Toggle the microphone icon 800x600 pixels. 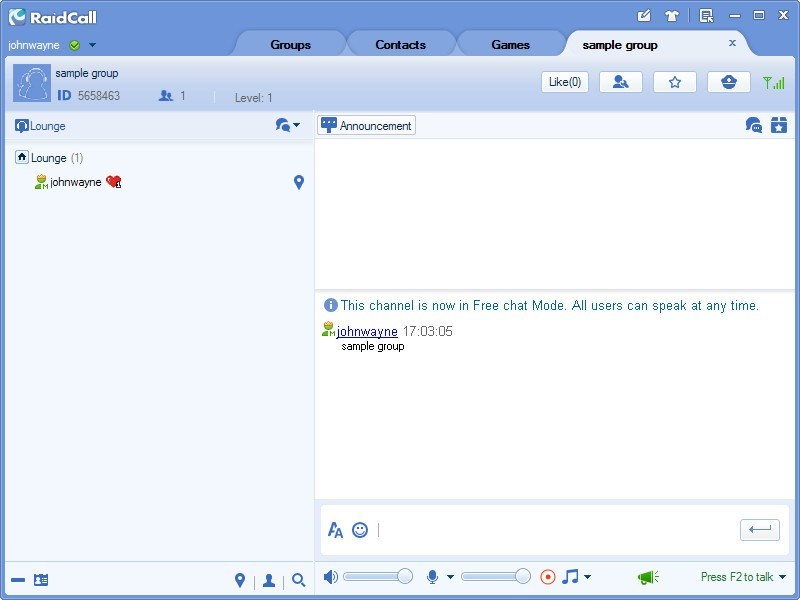(433, 577)
